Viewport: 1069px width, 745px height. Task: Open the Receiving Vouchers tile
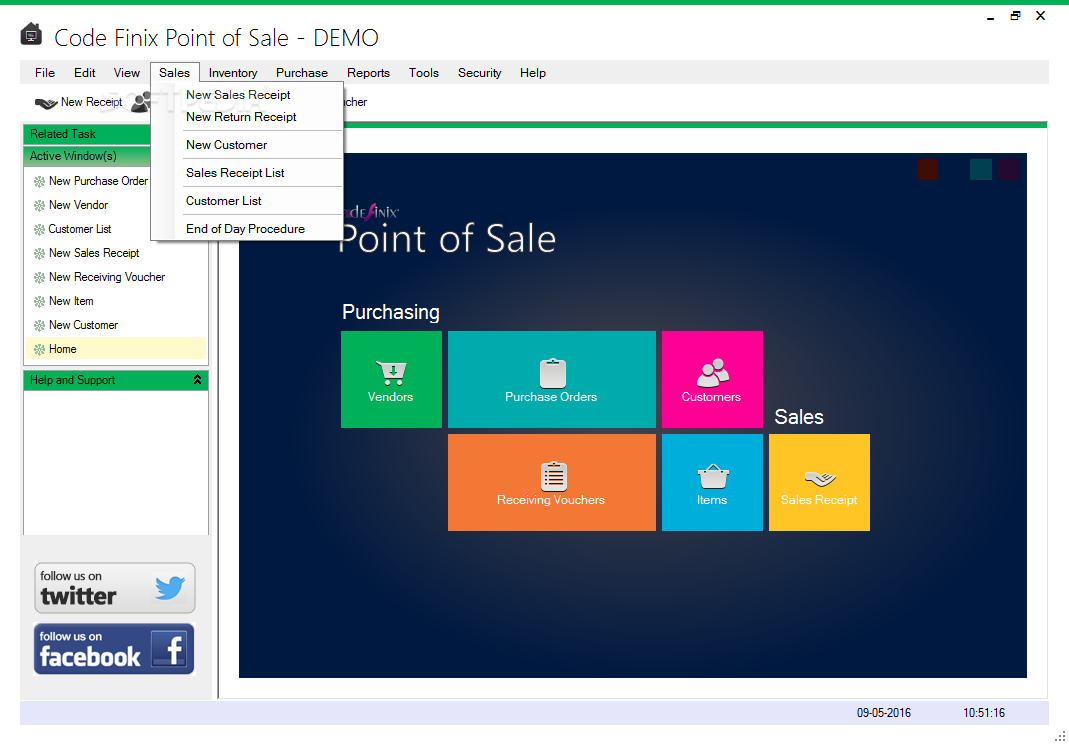(x=552, y=483)
